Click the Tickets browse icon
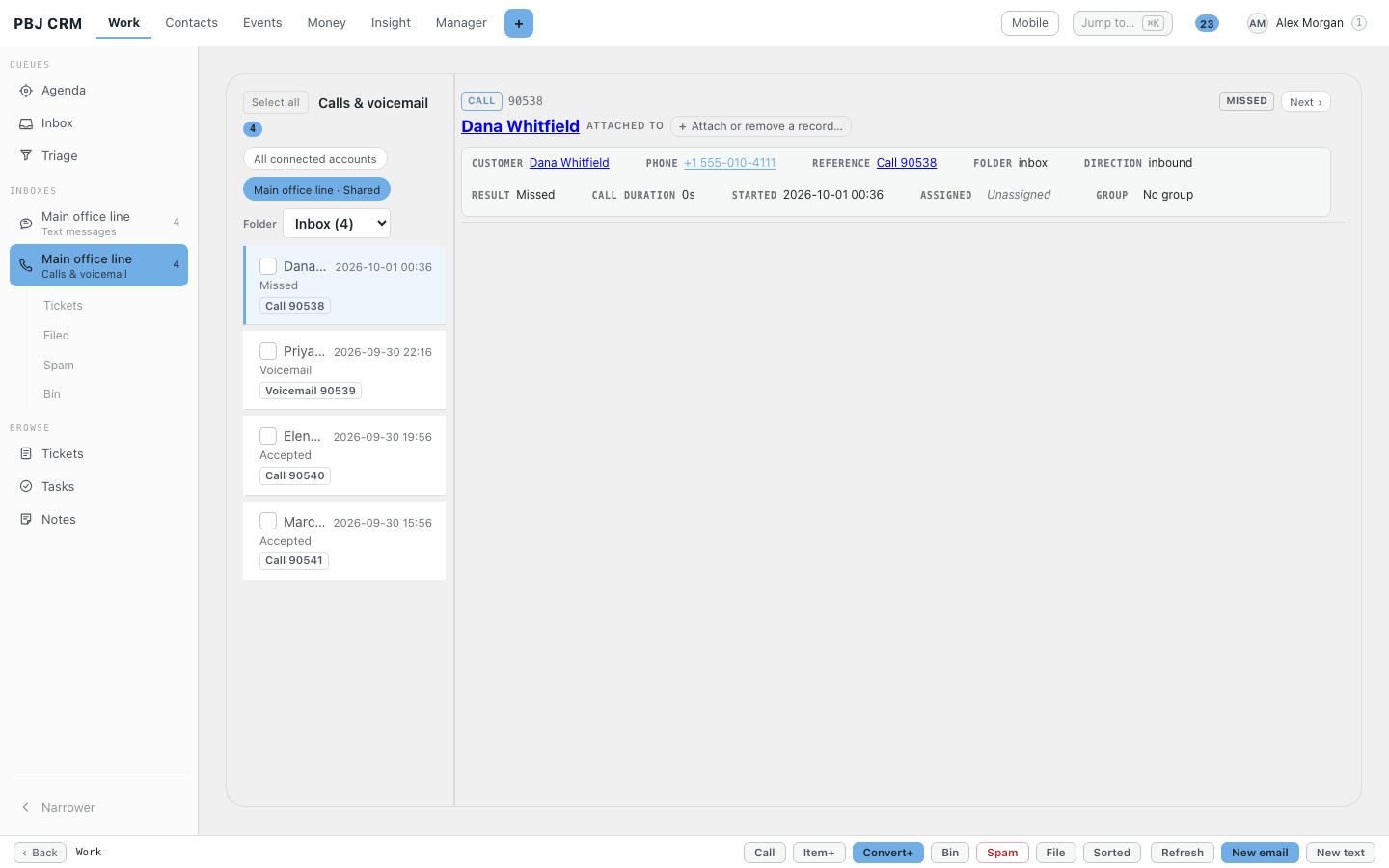This screenshot has width=1389, height=868. (x=26, y=454)
